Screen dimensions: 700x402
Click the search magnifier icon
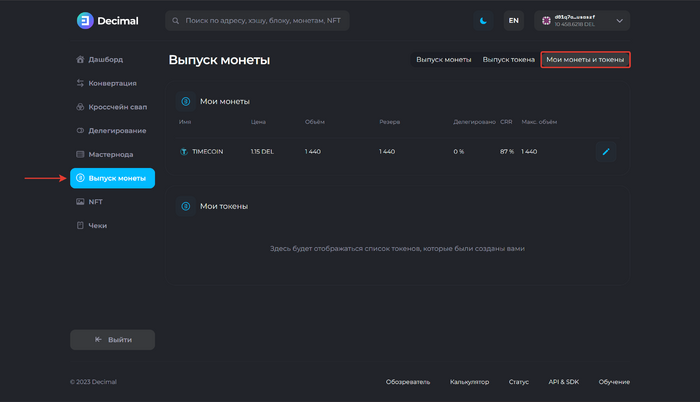tap(176, 20)
